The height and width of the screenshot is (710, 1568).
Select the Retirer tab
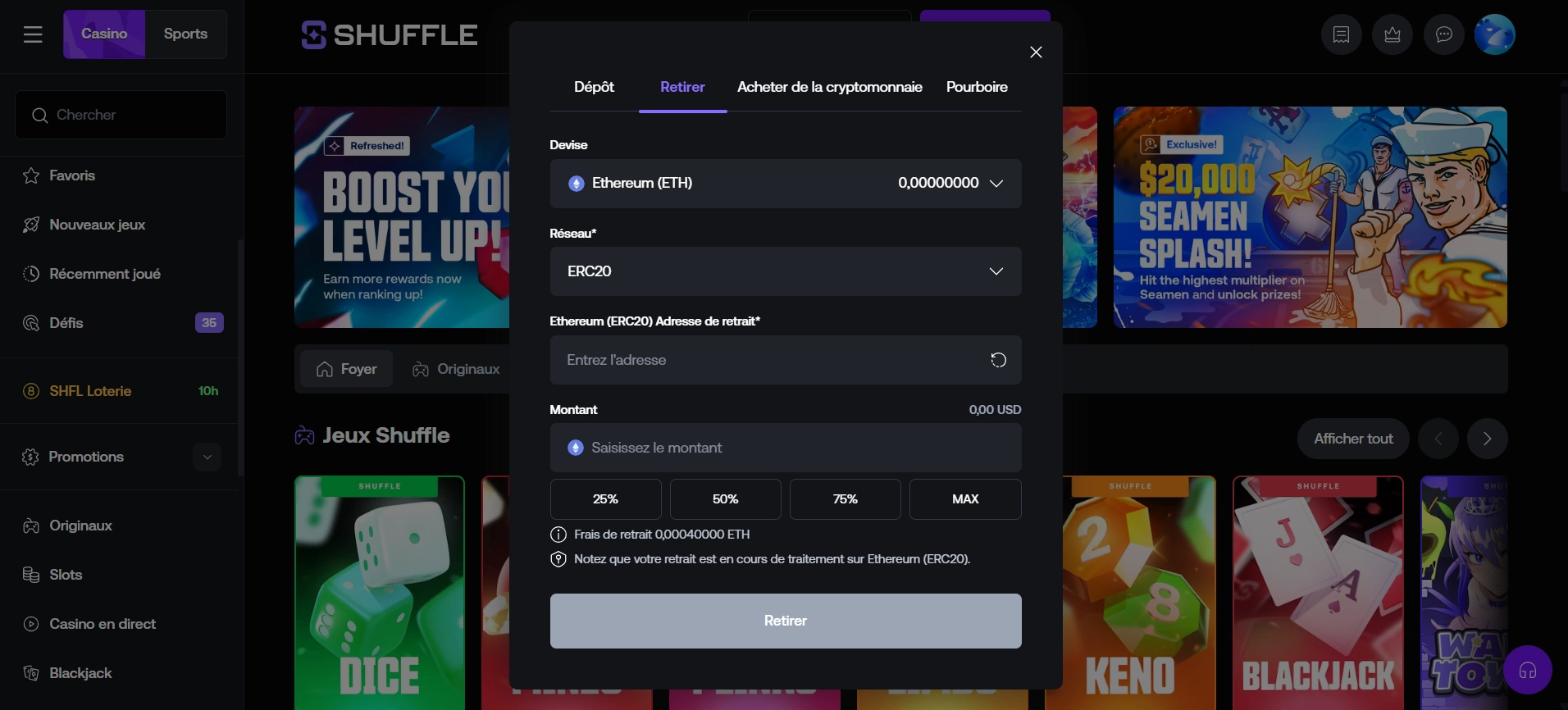point(682,87)
